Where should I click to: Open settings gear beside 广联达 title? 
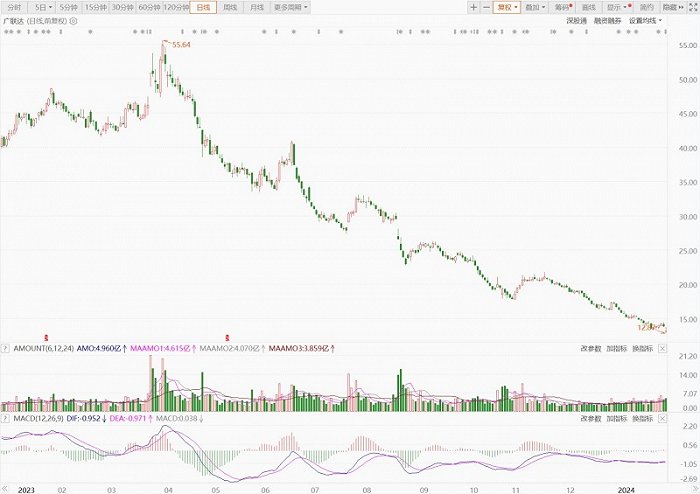click(74, 21)
